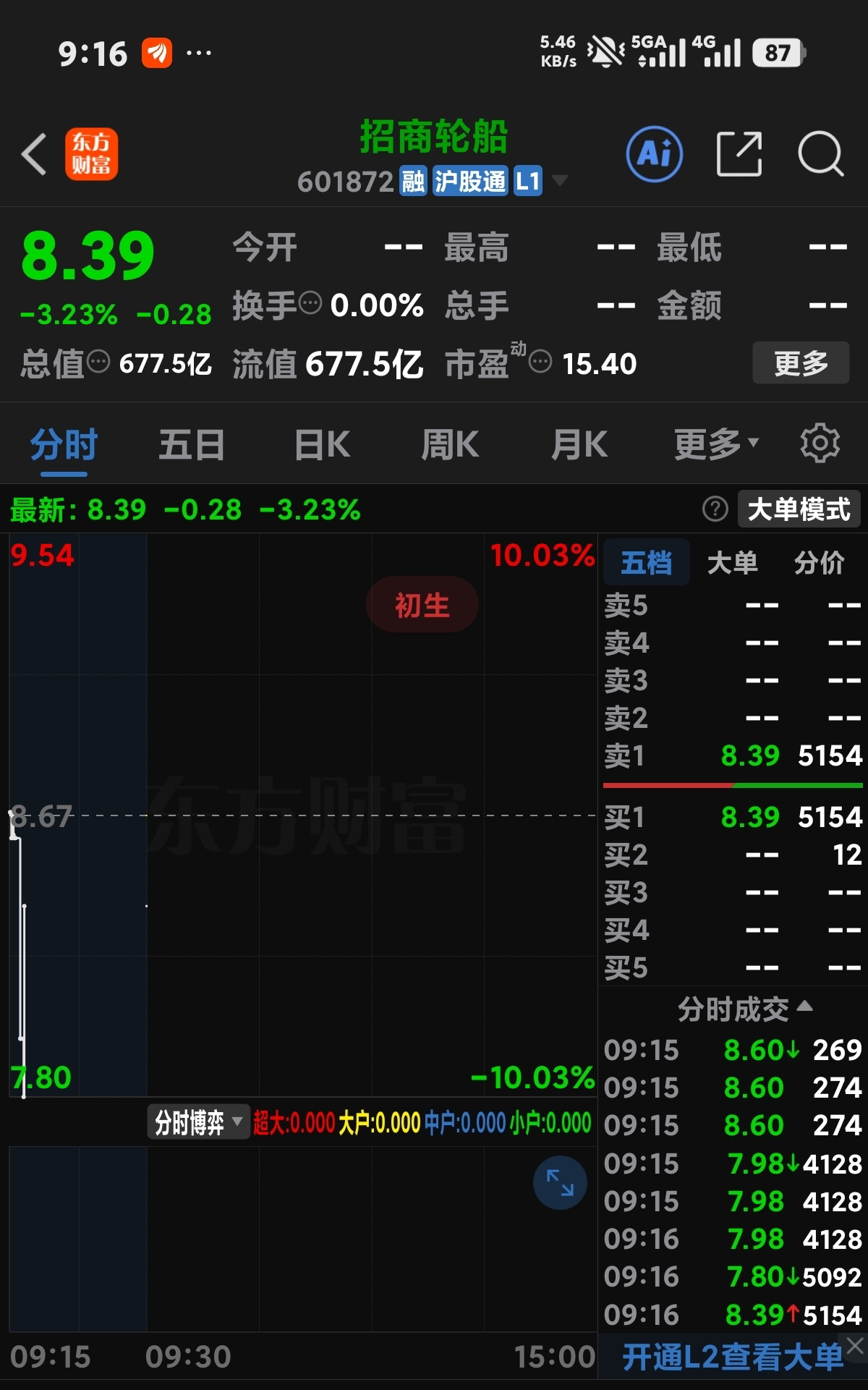
Task: Tap the 卖1 row at 8.39
Action: pyautogui.click(x=733, y=755)
